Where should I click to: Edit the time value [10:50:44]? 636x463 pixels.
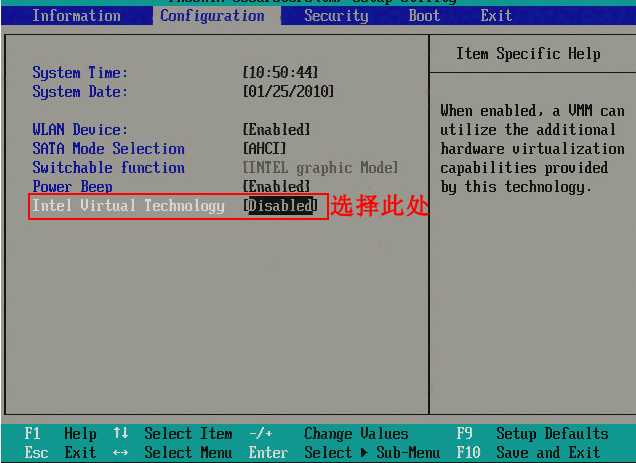click(280, 73)
